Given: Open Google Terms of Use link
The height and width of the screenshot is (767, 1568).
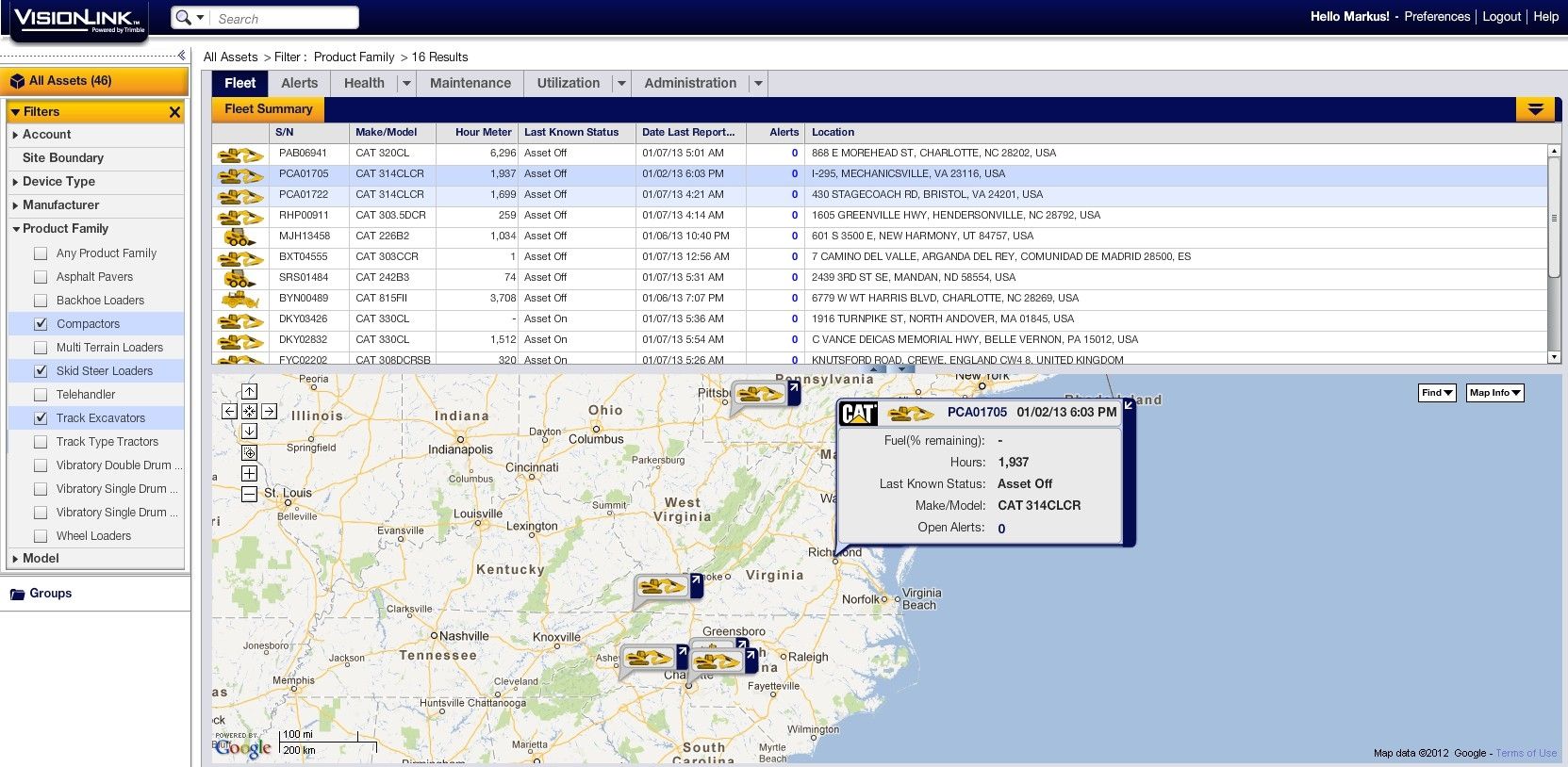Looking at the screenshot, I should tap(1527, 753).
